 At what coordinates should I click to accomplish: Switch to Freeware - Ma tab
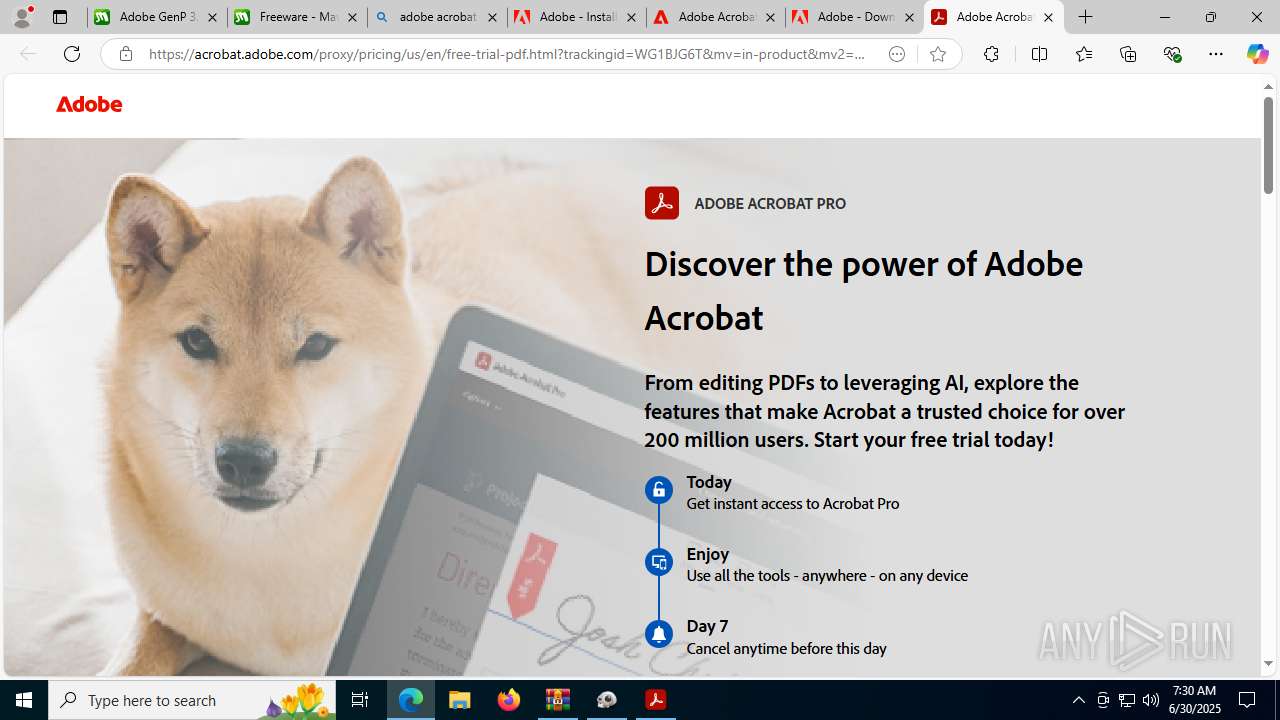[x=296, y=17]
